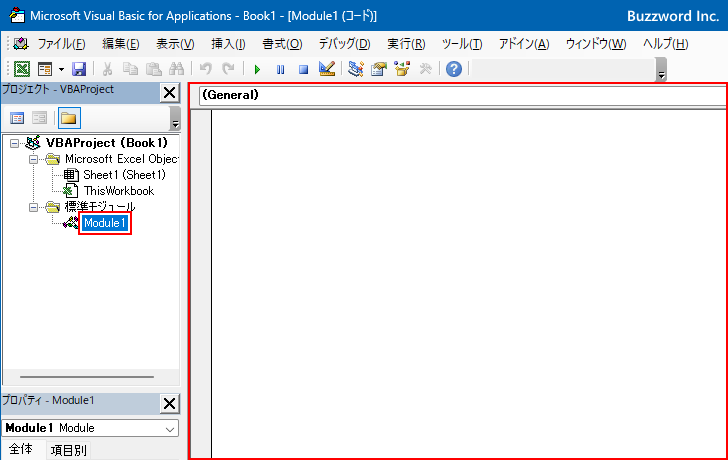The image size is (728, 460).
Task: Open the 編集(E) menu
Action: point(121,44)
